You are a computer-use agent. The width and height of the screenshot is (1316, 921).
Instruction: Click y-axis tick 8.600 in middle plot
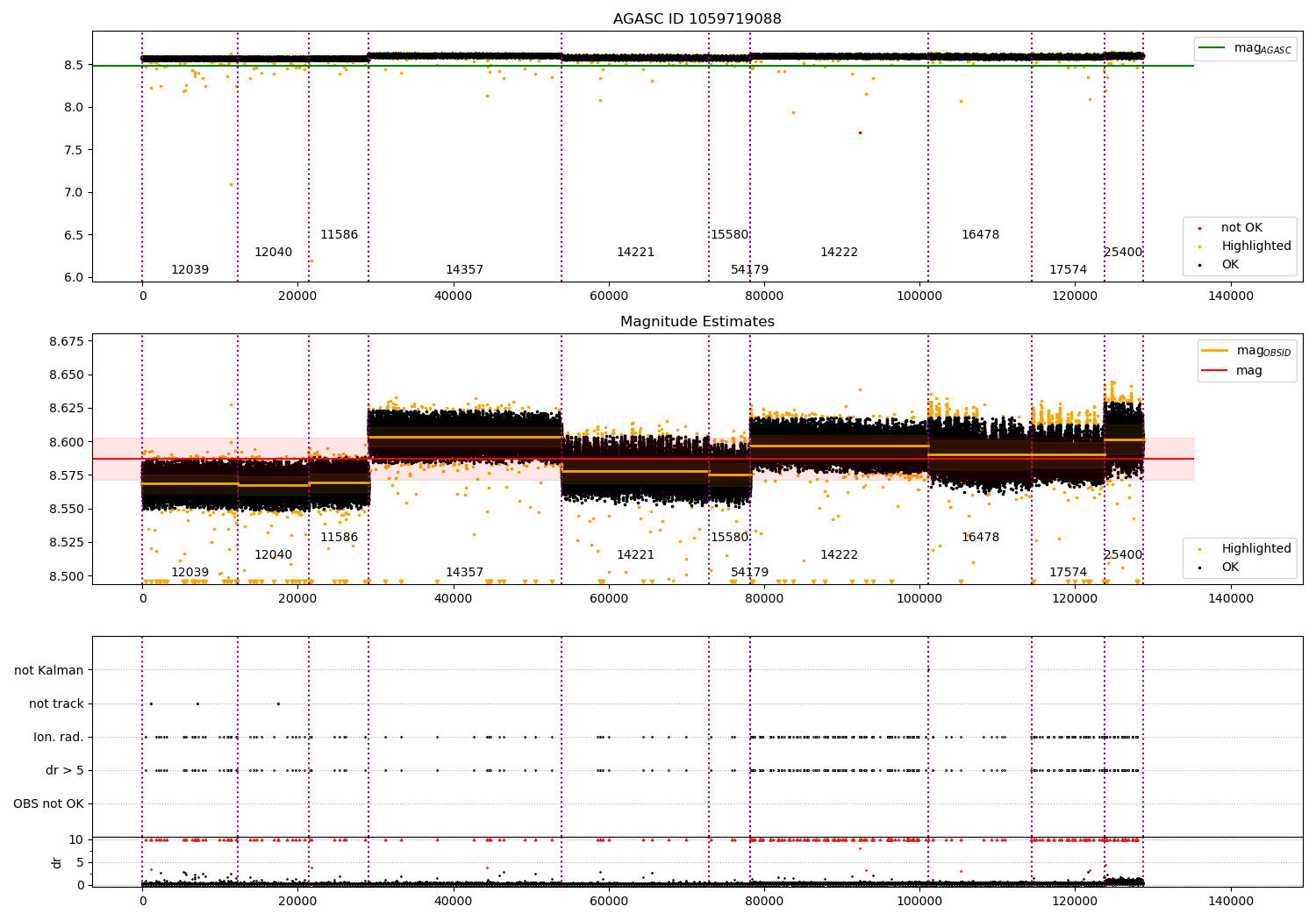click(x=67, y=442)
